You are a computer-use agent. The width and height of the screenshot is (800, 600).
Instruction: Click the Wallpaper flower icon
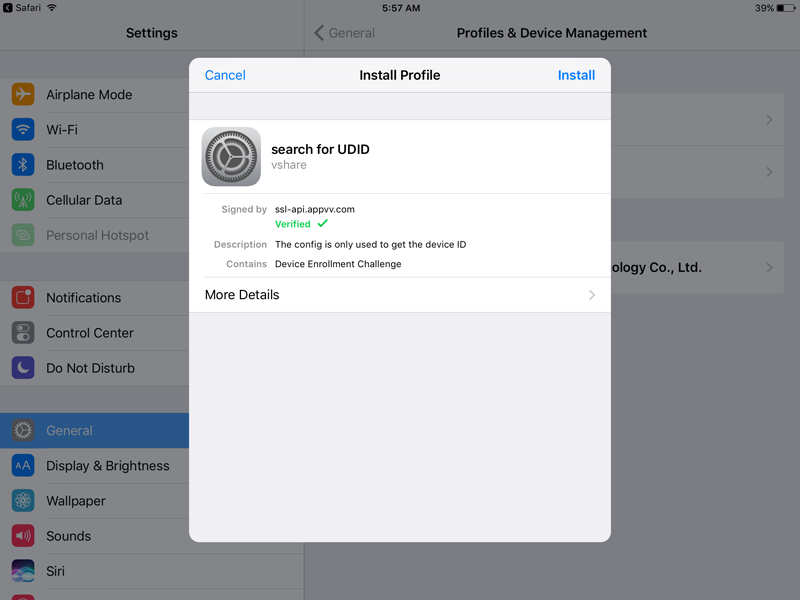click(23, 501)
